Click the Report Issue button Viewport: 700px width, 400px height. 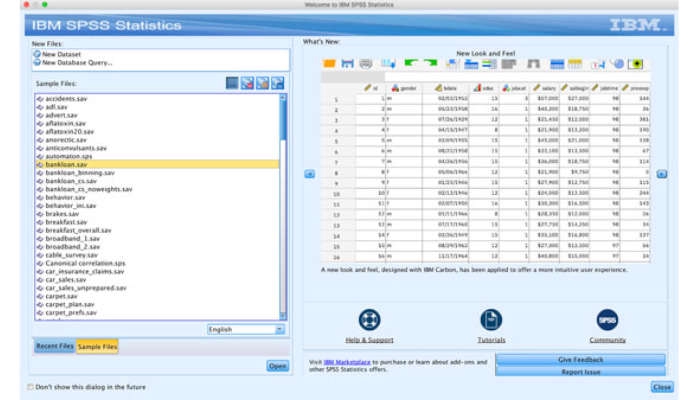click(580, 371)
